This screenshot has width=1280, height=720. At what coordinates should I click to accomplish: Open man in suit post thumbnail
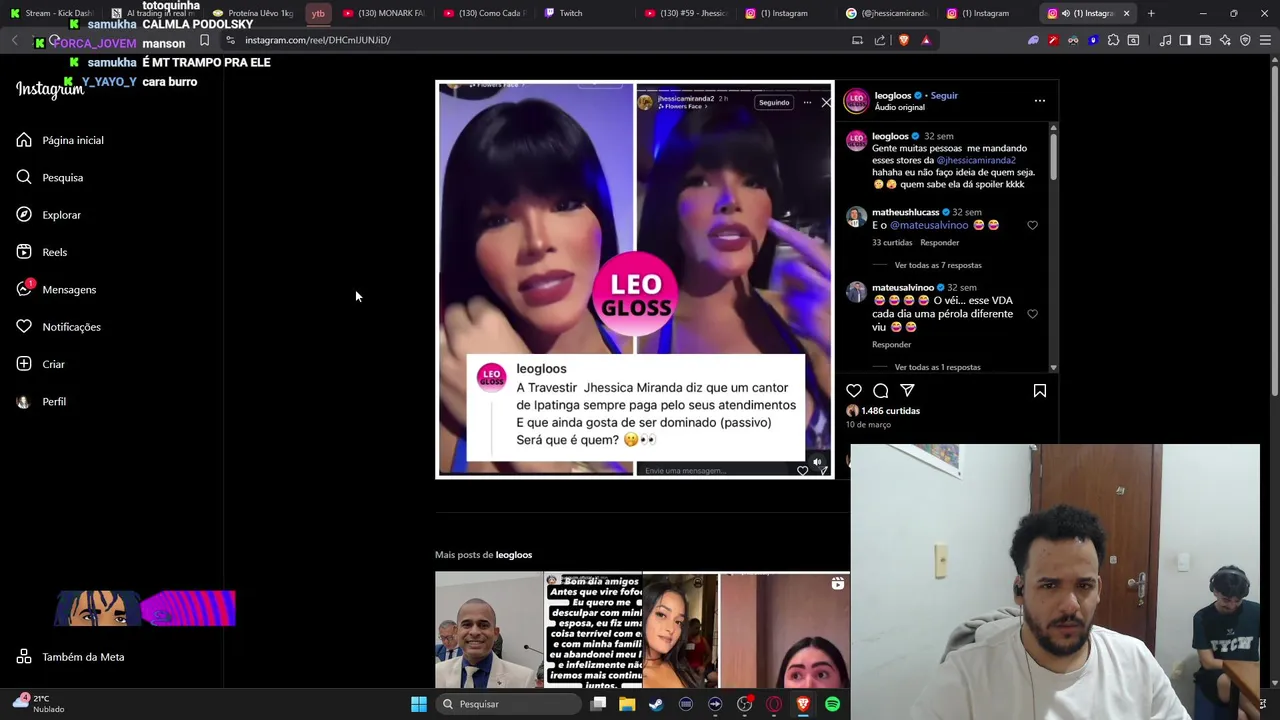click(489, 630)
